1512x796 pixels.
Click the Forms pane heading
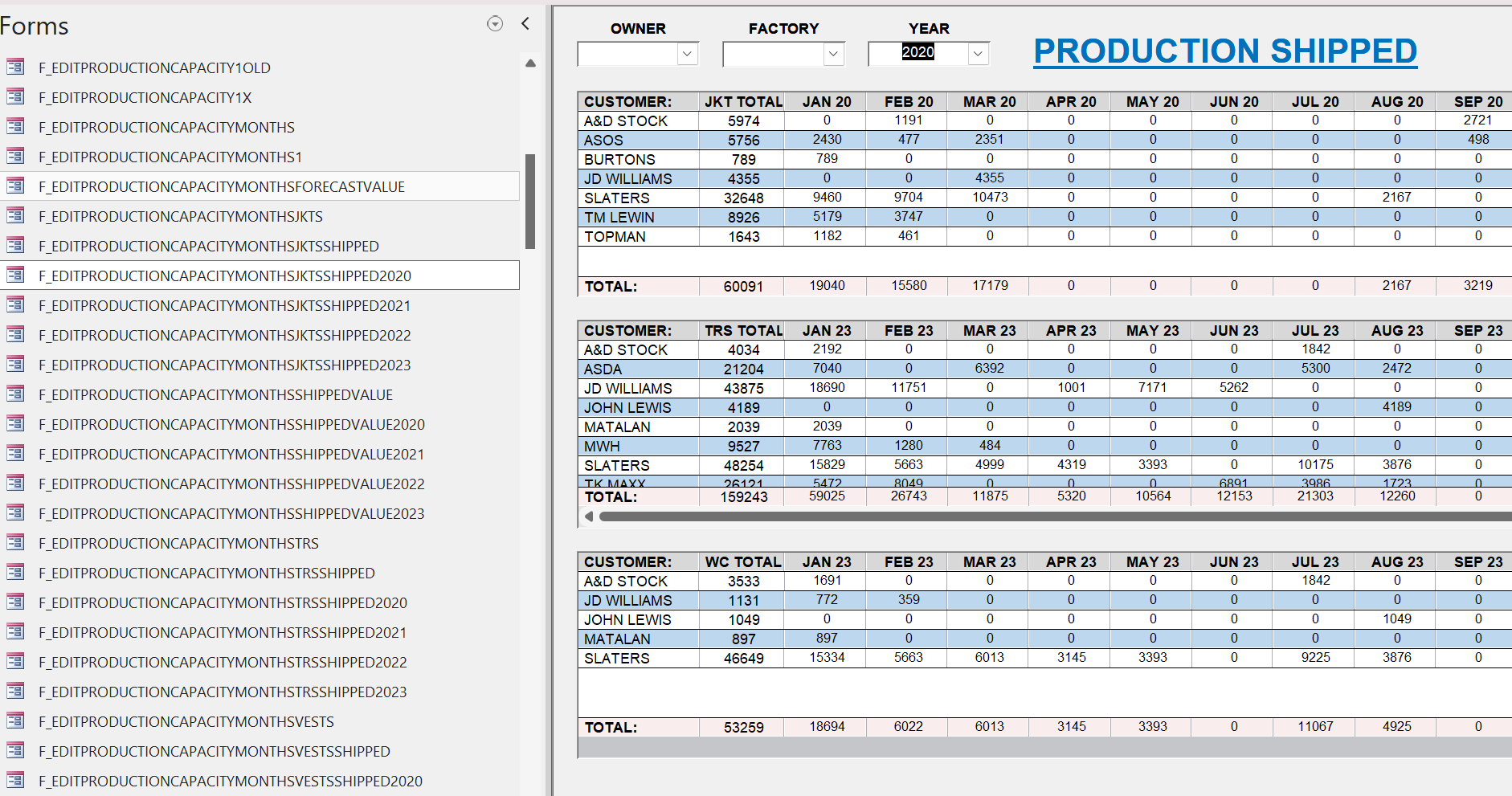[x=35, y=26]
